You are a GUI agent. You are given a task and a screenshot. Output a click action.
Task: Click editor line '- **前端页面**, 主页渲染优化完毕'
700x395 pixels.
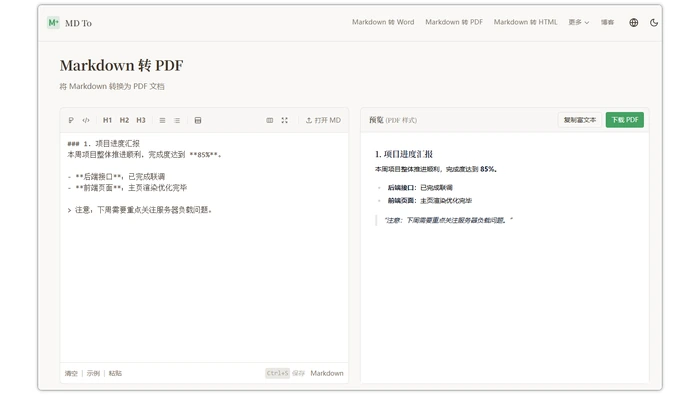(x=127, y=187)
